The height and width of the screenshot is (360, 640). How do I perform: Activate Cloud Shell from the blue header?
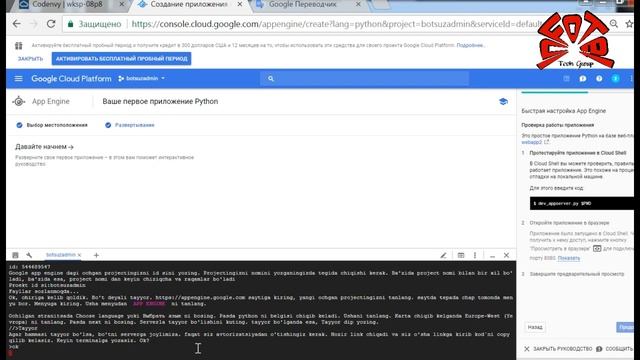pos(566,78)
